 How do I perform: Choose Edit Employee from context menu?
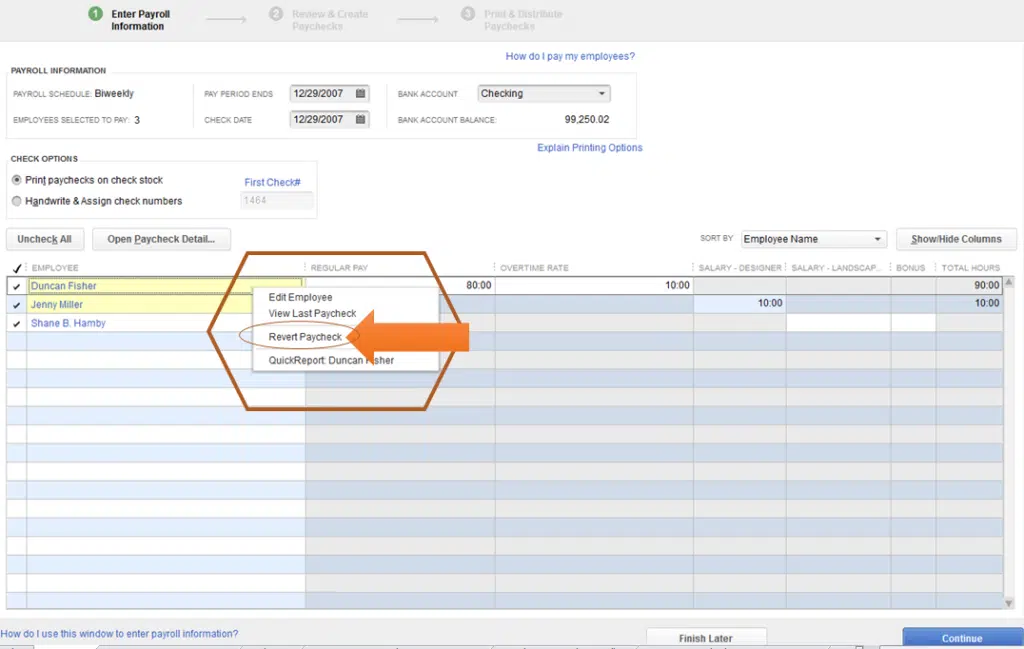[300, 297]
